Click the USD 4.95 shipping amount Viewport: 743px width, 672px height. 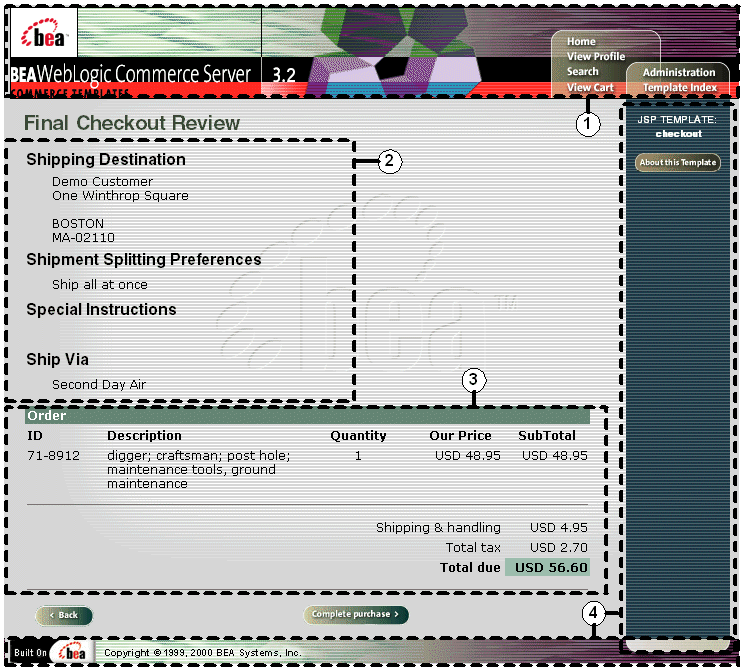[559, 527]
